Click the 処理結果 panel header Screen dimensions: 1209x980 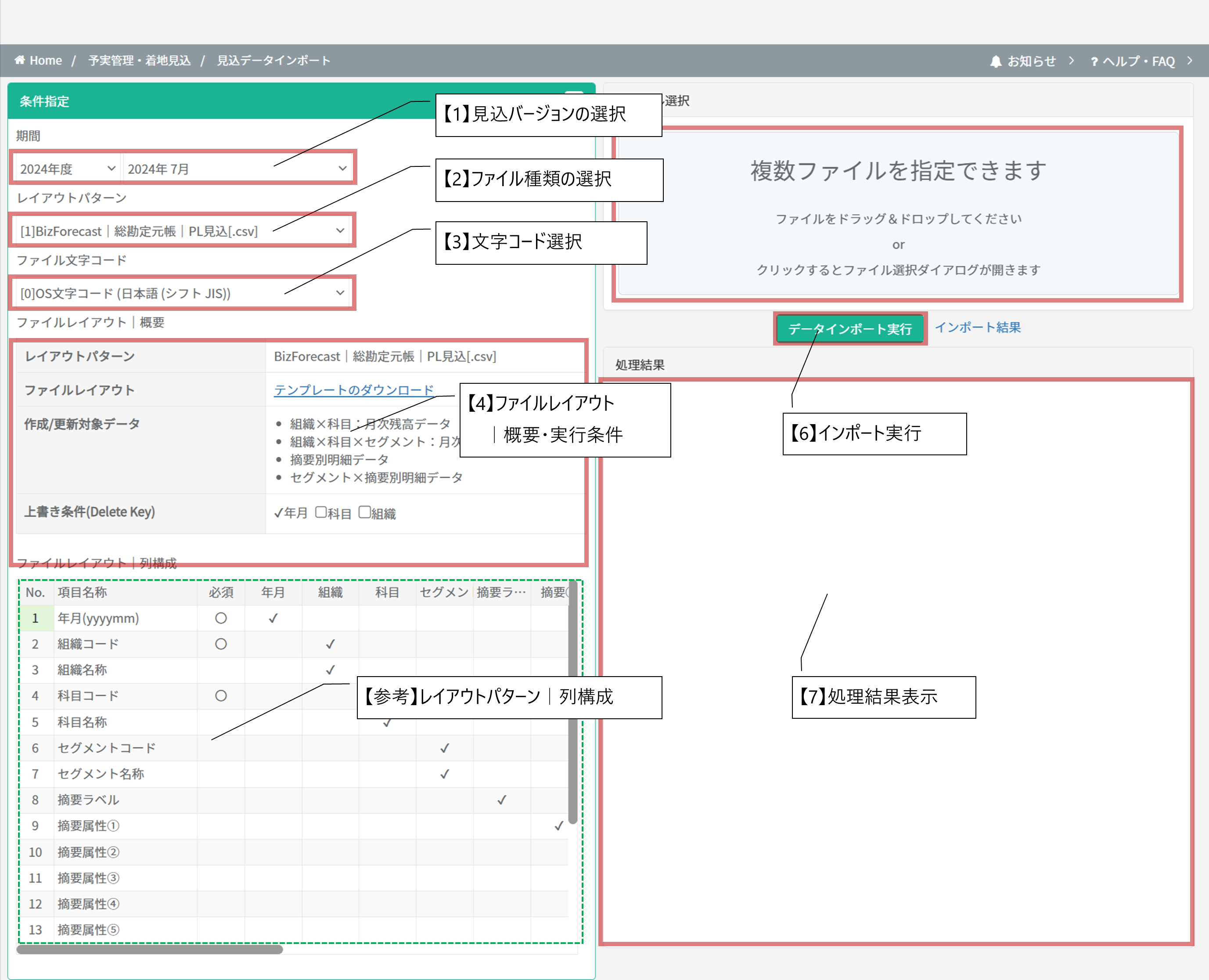click(898, 365)
